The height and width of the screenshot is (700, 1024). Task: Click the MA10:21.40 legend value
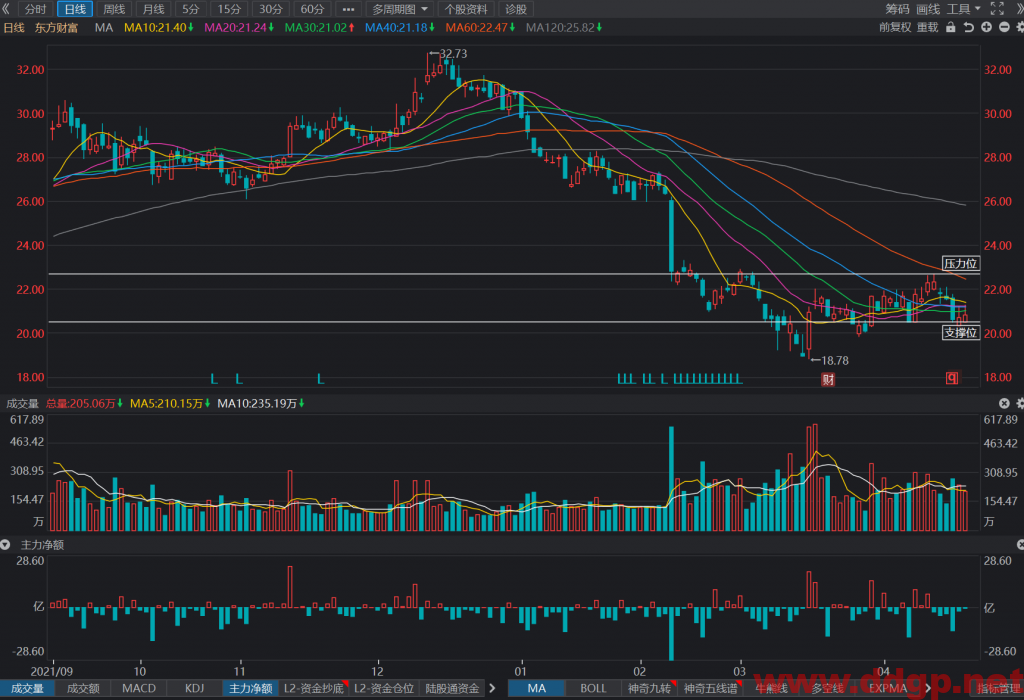(x=159, y=27)
